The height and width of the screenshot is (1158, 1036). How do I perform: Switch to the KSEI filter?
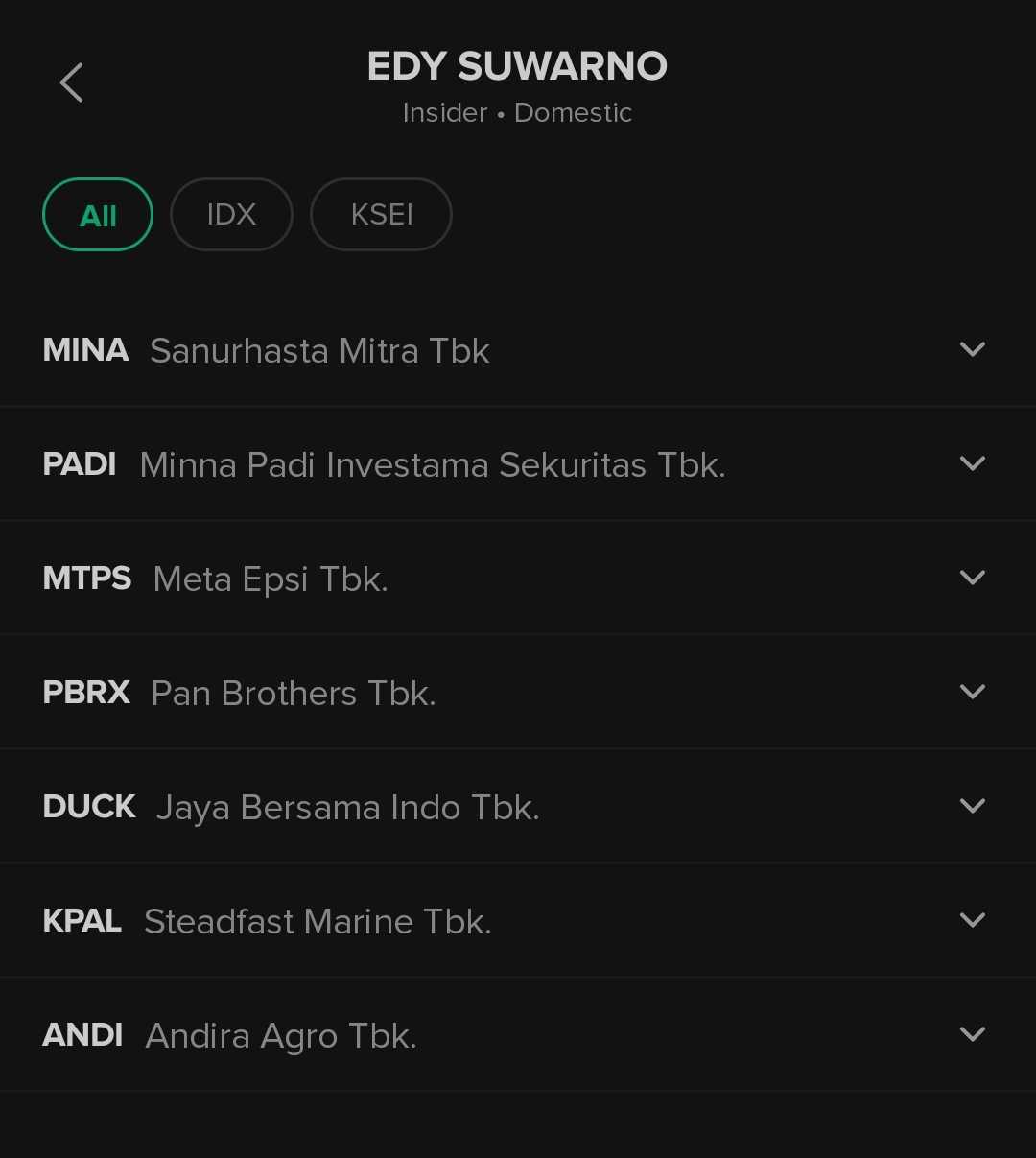381,215
